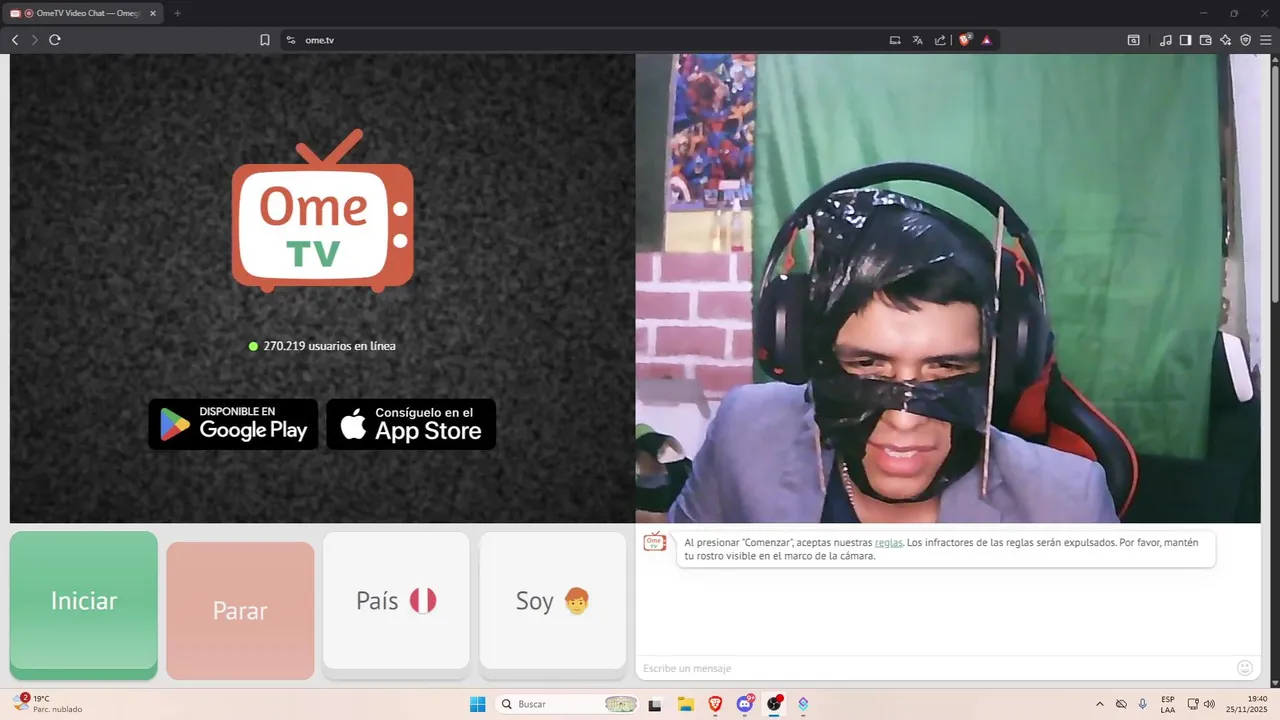Click the tray microphone icon

point(1143,704)
